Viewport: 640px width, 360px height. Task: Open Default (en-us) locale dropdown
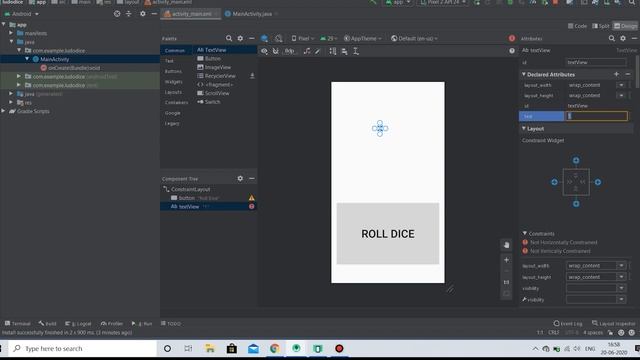tap(414, 38)
